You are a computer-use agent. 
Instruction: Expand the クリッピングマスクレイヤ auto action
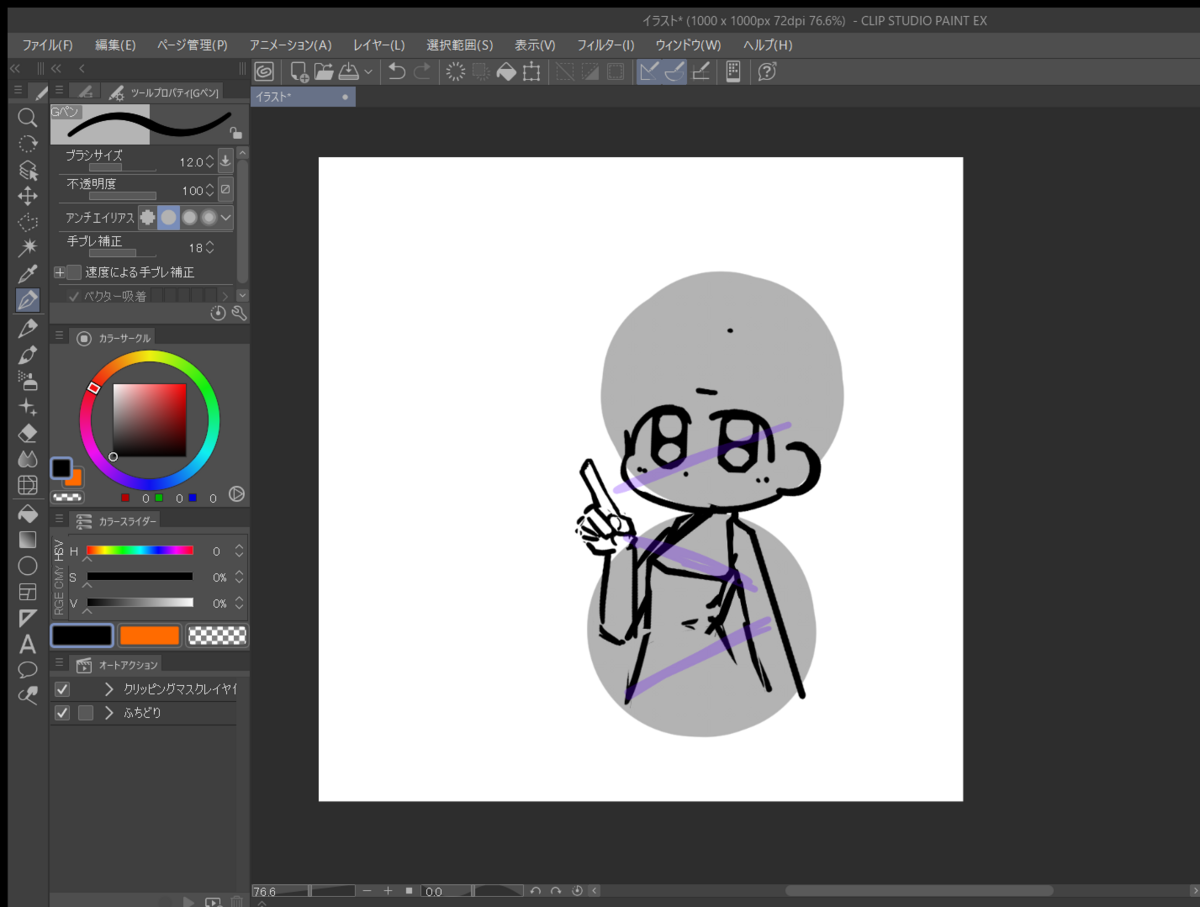coord(109,689)
